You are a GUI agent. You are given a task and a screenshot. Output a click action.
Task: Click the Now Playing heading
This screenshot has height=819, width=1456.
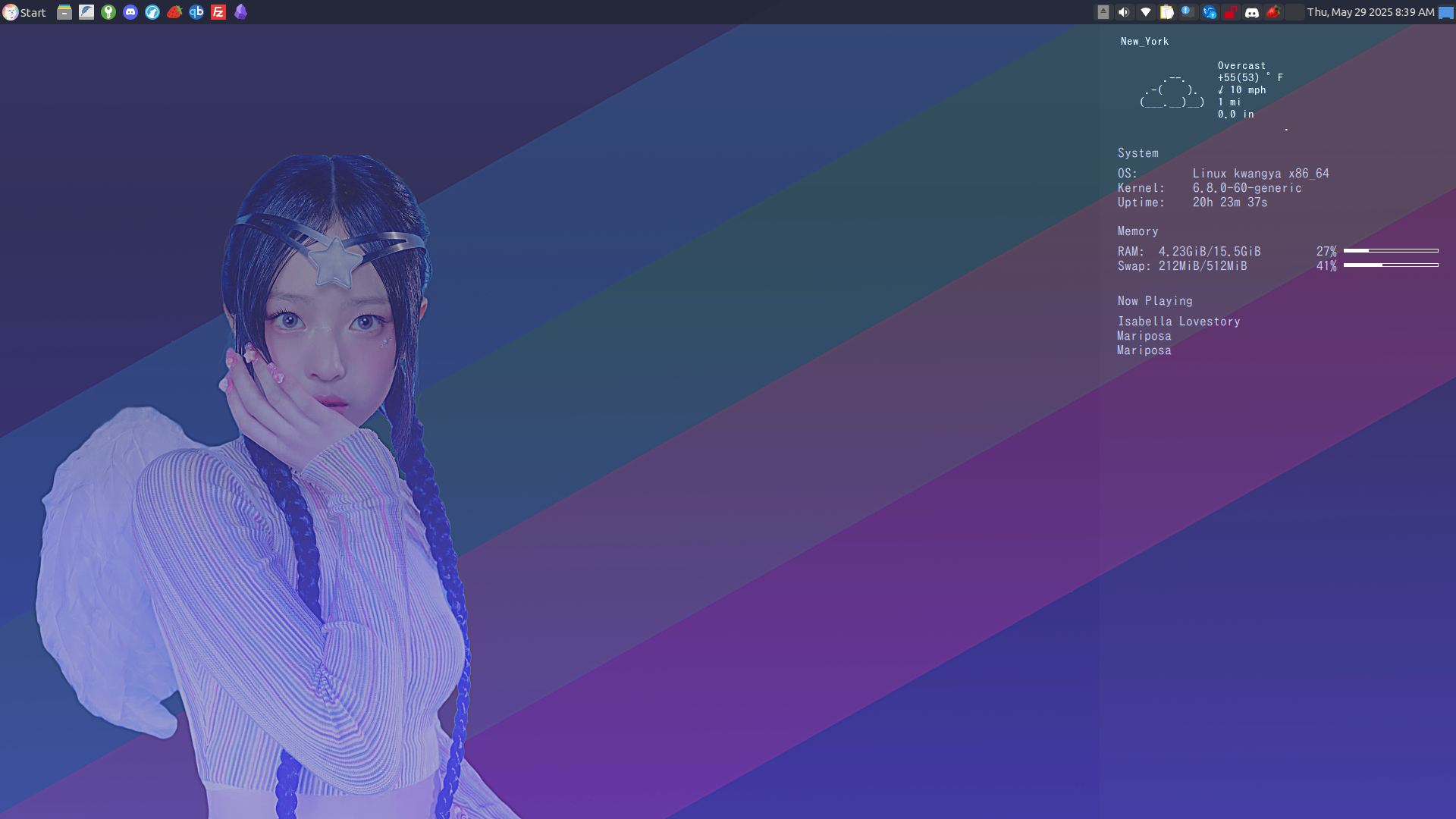1155,301
